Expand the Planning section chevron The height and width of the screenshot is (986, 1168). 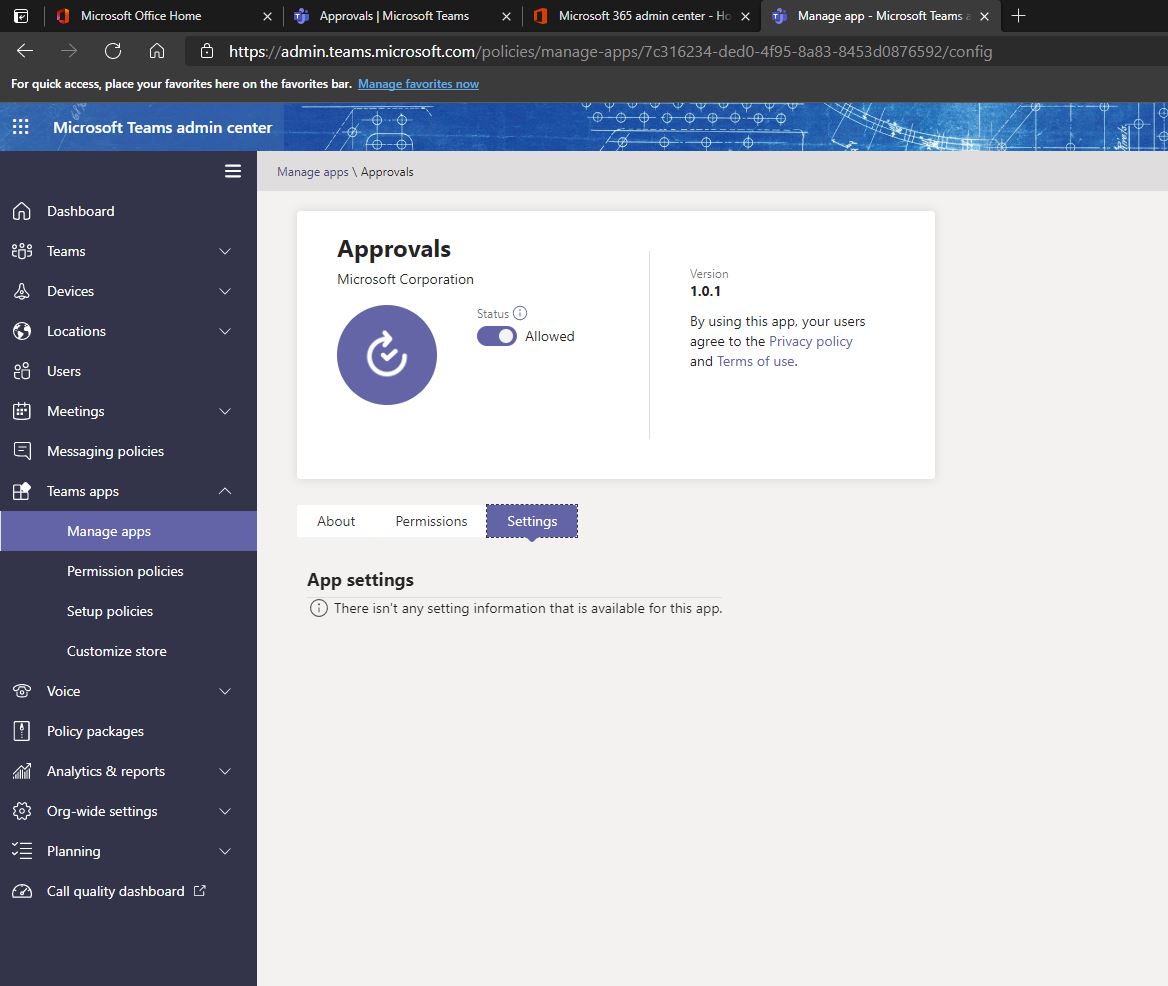point(225,851)
